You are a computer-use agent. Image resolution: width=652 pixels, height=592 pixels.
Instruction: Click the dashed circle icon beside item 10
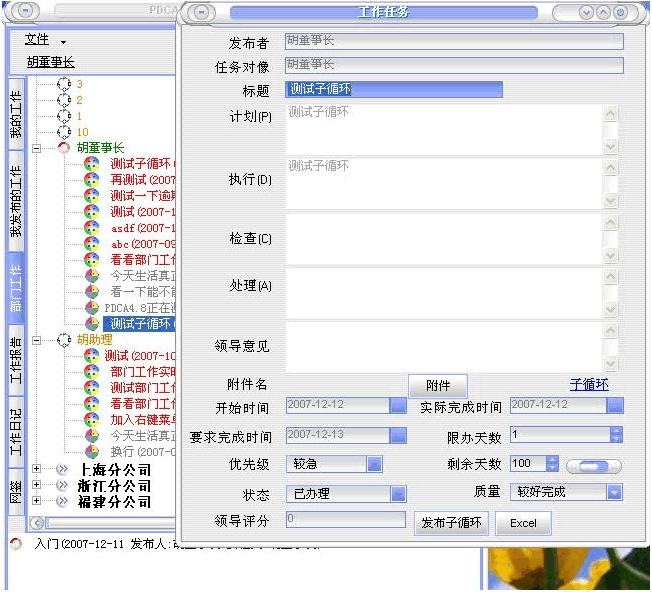point(64,132)
